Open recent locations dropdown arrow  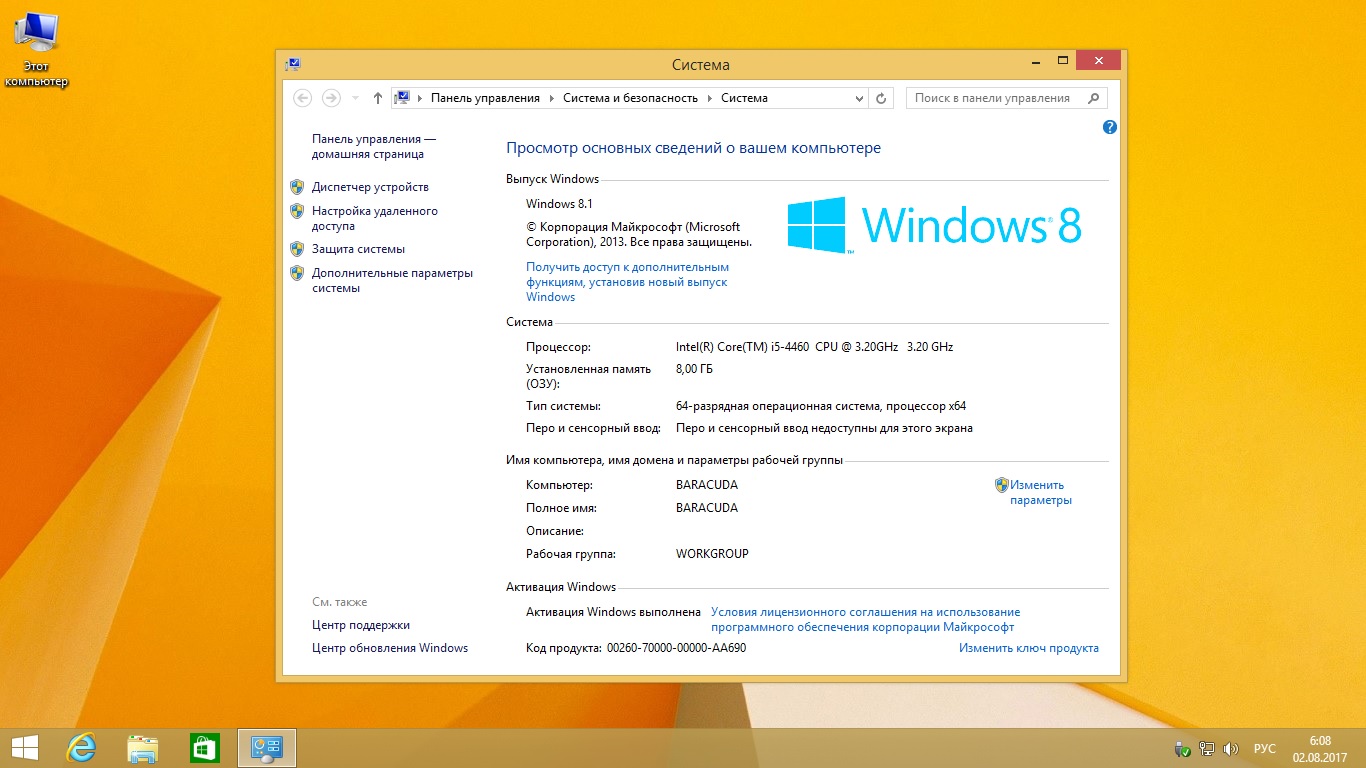(355, 98)
